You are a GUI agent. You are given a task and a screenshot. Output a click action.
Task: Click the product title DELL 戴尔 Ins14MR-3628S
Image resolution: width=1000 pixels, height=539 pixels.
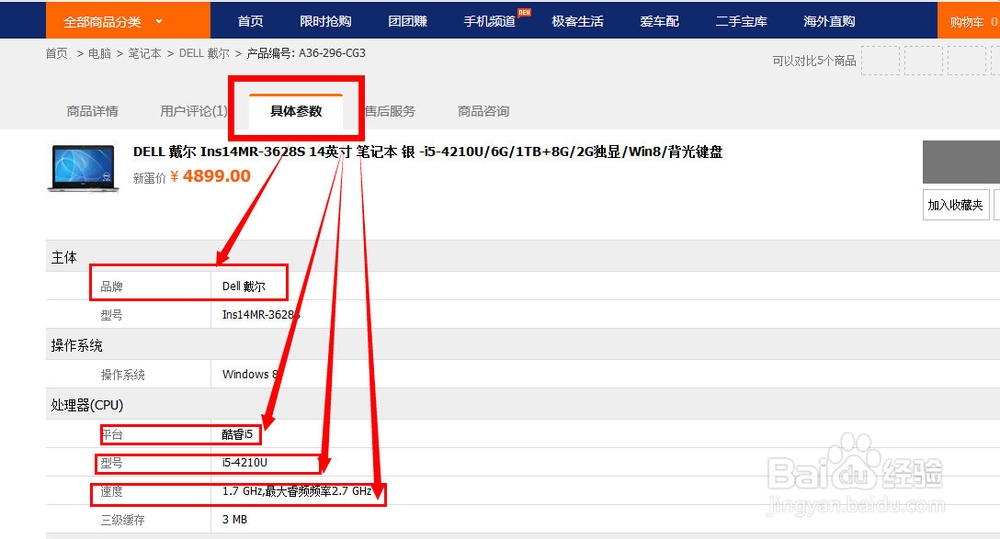point(427,152)
